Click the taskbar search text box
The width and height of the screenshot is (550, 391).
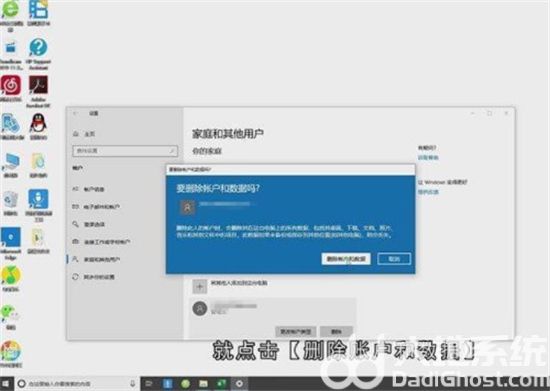tap(77, 384)
